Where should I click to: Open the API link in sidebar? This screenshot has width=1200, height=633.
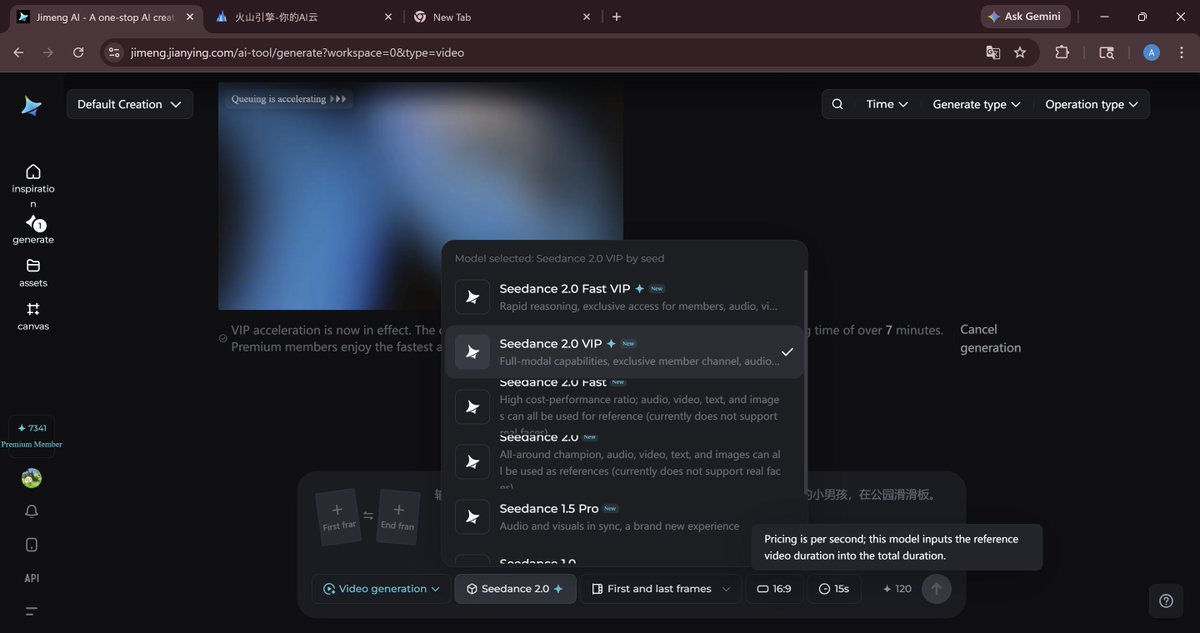32,578
